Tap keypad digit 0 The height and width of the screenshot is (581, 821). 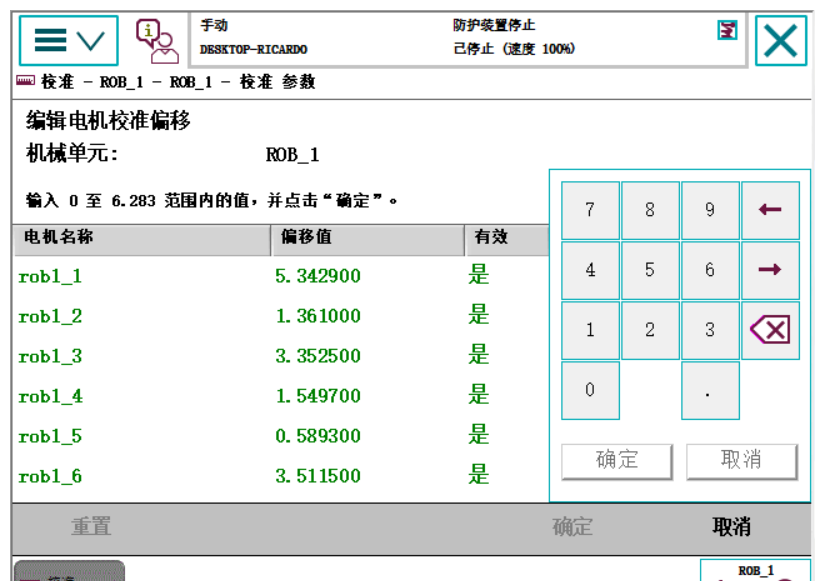(590, 390)
